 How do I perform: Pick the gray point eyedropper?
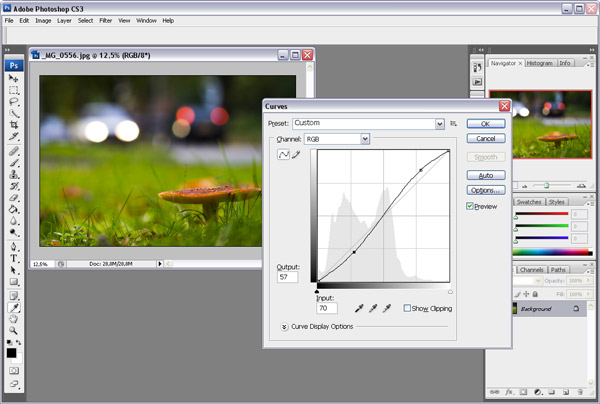pos(373,308)
